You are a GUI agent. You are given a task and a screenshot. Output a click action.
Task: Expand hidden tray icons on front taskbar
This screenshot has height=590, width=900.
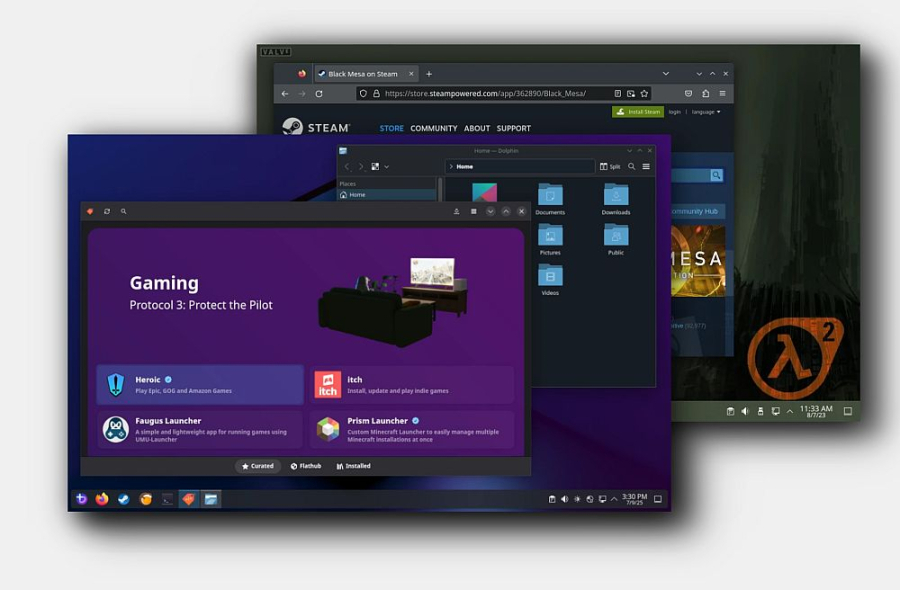tap(614, 499)
